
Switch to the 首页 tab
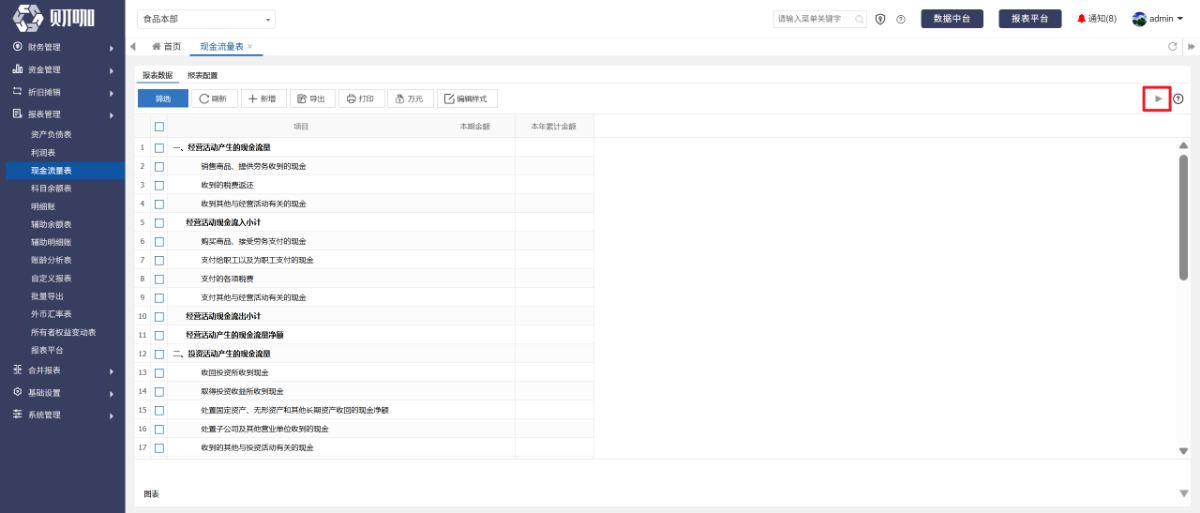[x=166, y=47]
